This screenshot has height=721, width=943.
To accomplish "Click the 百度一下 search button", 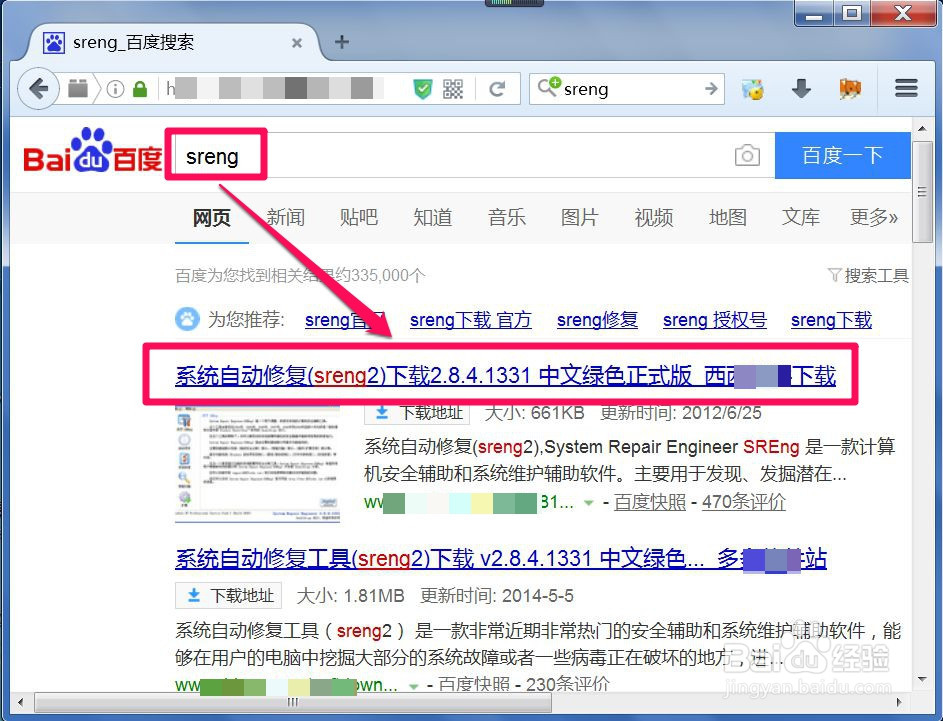I will click(x=842, y=156).
